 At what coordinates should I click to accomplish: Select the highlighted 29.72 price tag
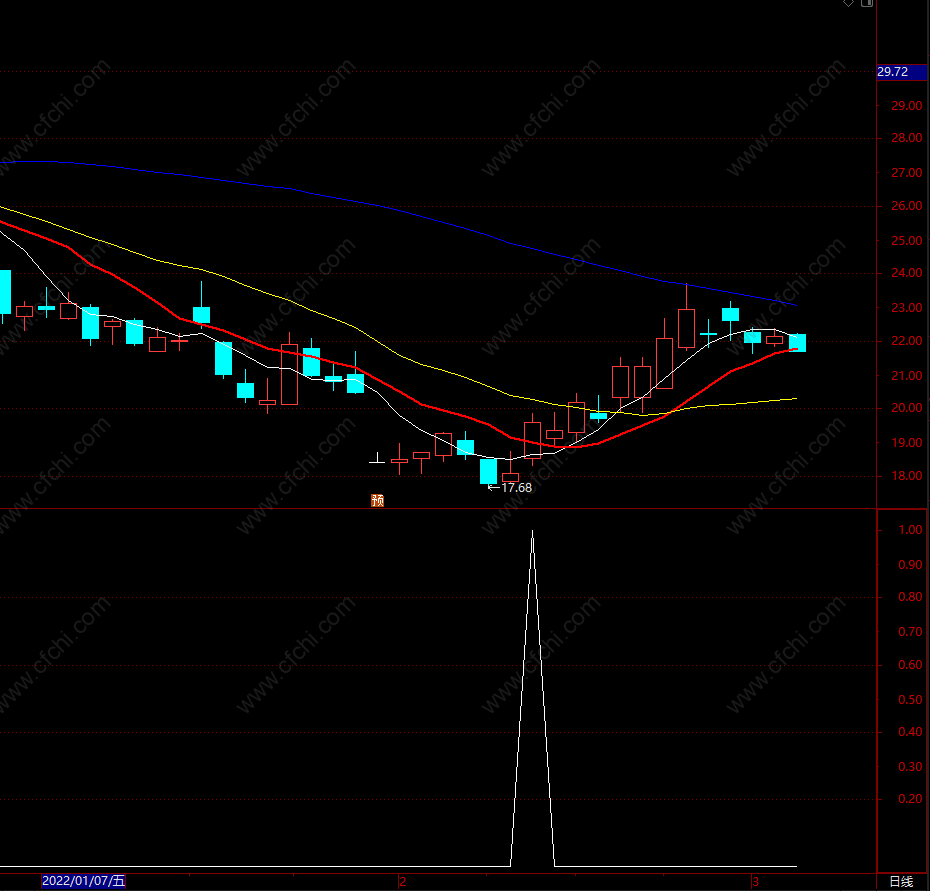point(901,72)
